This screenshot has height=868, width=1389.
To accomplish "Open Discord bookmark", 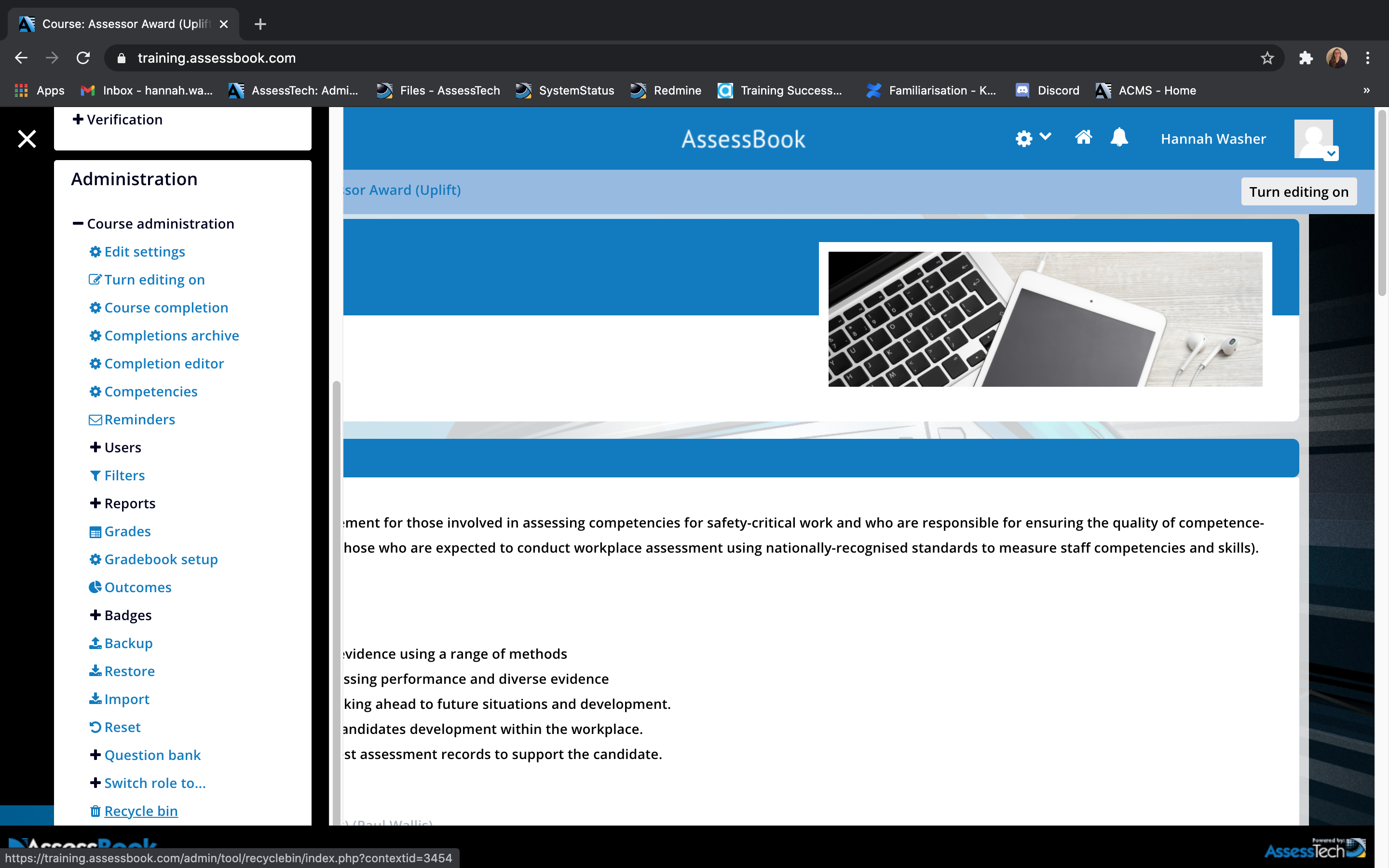I will (1048, 90).
